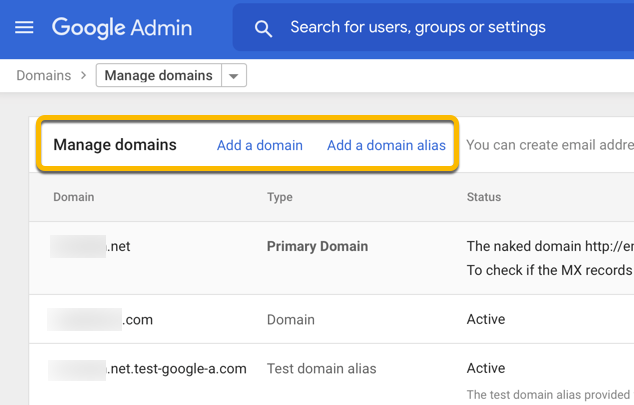Click the search magnifier icon
The width and height of the screenshot is (634, 405).
coord(263,28)
